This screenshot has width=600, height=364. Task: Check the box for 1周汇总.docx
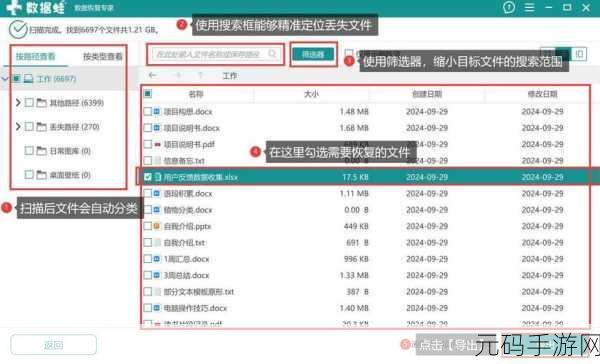148,259
